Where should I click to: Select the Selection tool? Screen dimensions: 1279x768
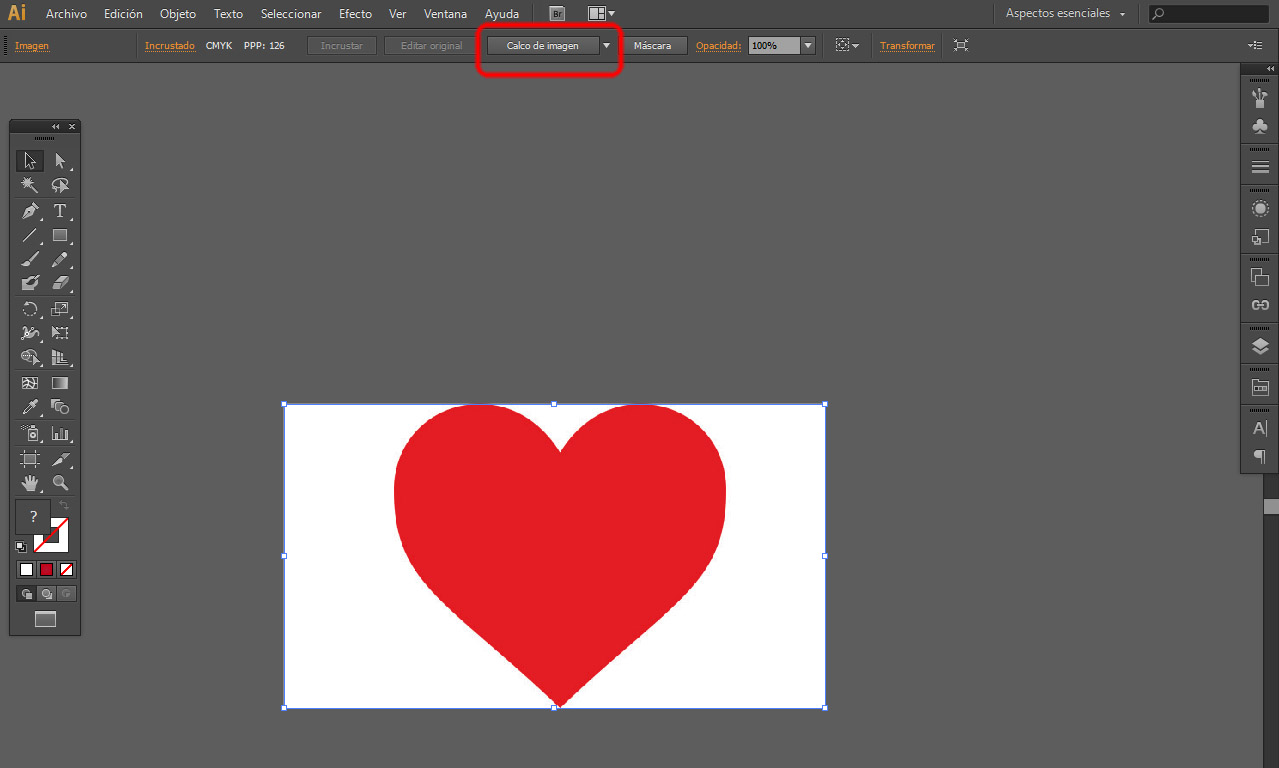29,161
